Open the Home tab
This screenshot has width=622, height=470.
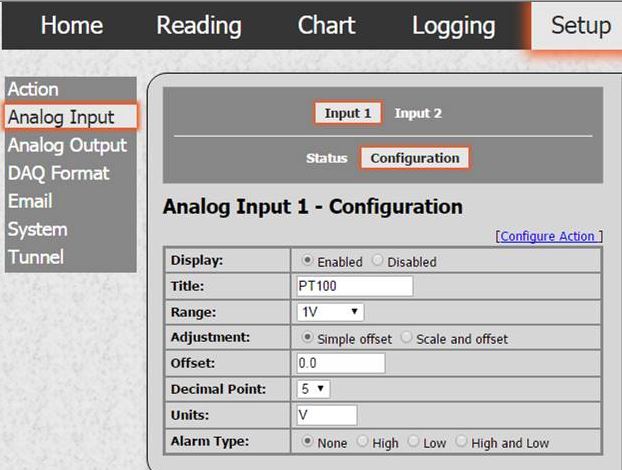pyautogui.click(x=71, y=25)
